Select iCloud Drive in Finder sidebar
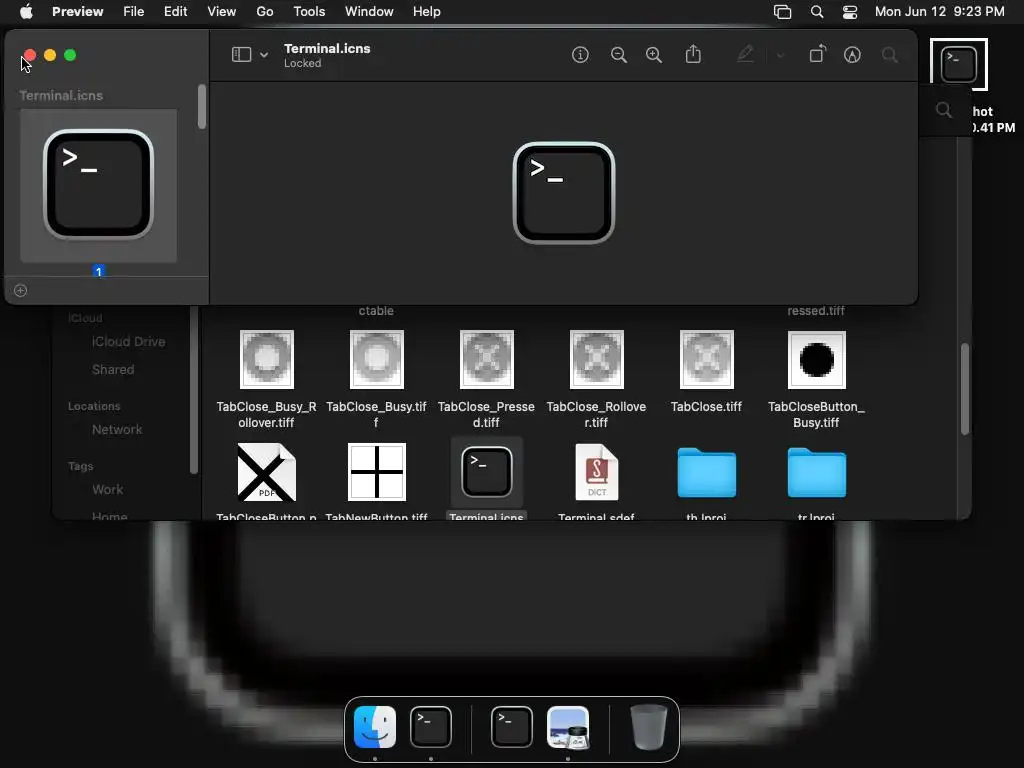This screenshot has height=768, width=1024. click(x=128, y=342)
